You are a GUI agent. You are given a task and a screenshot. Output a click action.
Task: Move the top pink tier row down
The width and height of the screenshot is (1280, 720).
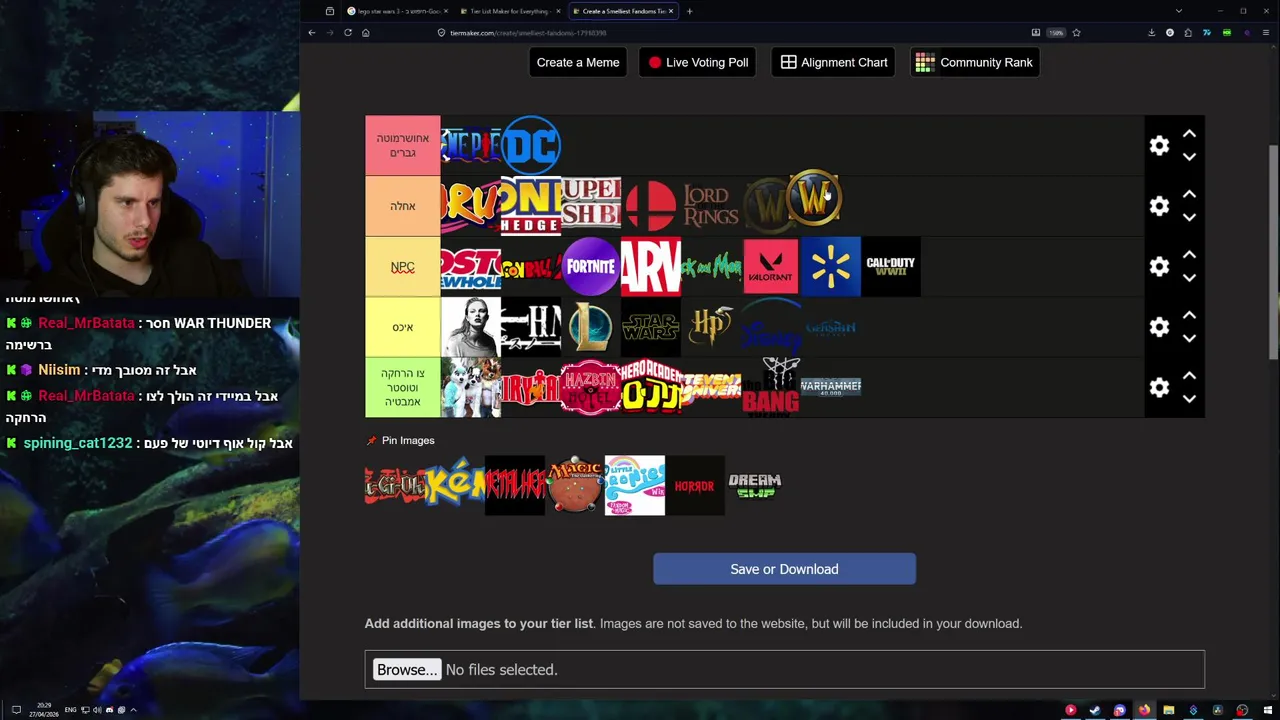pos(1189,157)
